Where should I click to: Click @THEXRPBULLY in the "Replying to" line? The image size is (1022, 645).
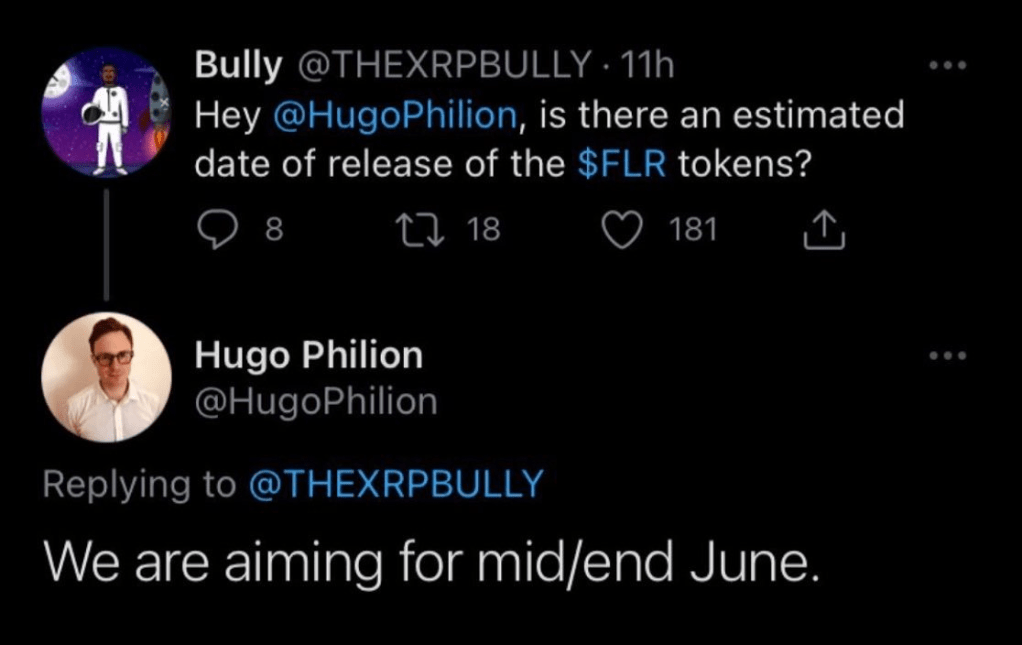click(394, 484)
